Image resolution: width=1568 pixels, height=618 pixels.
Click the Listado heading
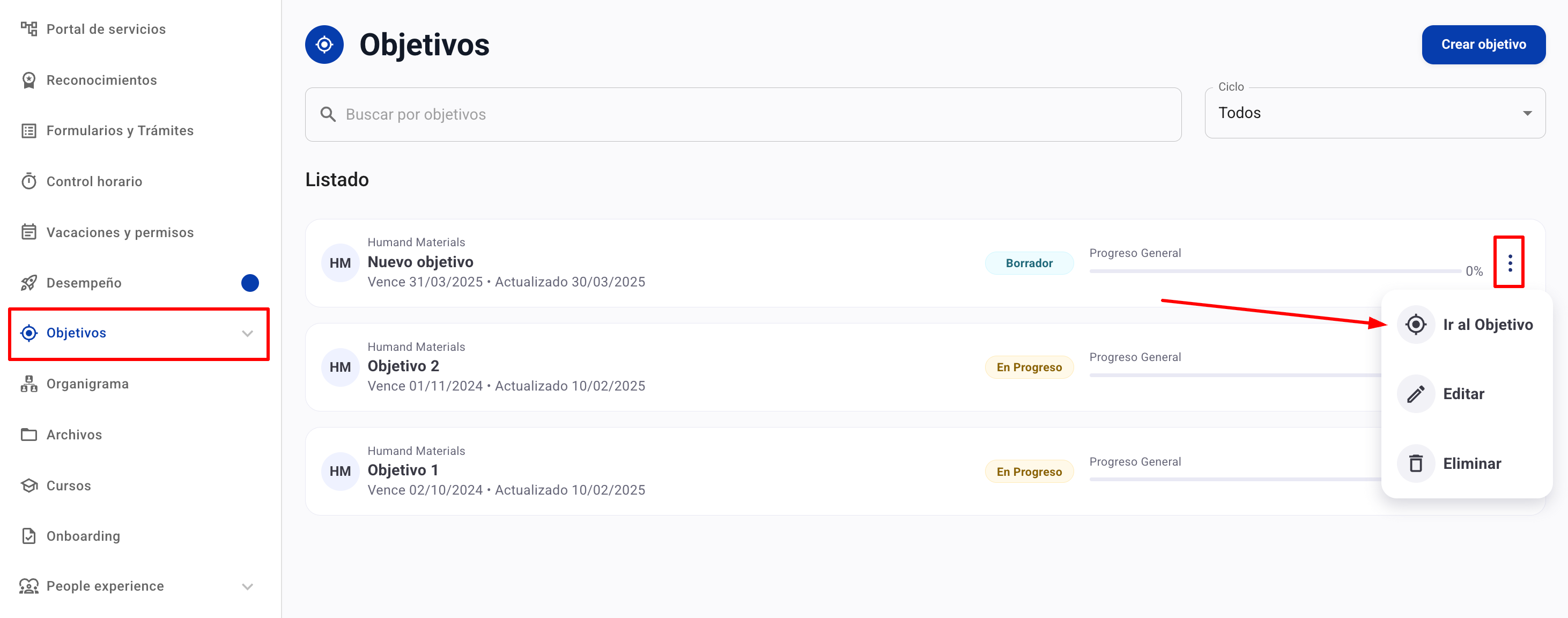(x=337, y=180)
